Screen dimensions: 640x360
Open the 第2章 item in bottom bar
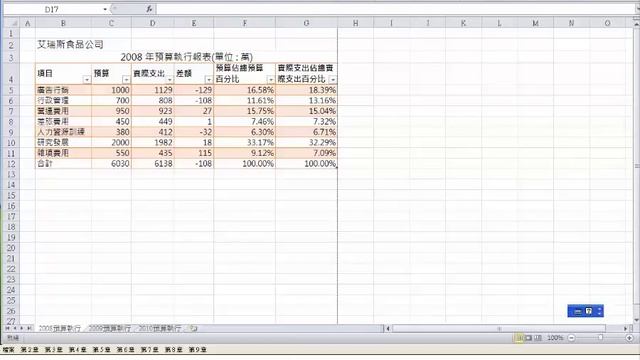[x=30, y=350]
